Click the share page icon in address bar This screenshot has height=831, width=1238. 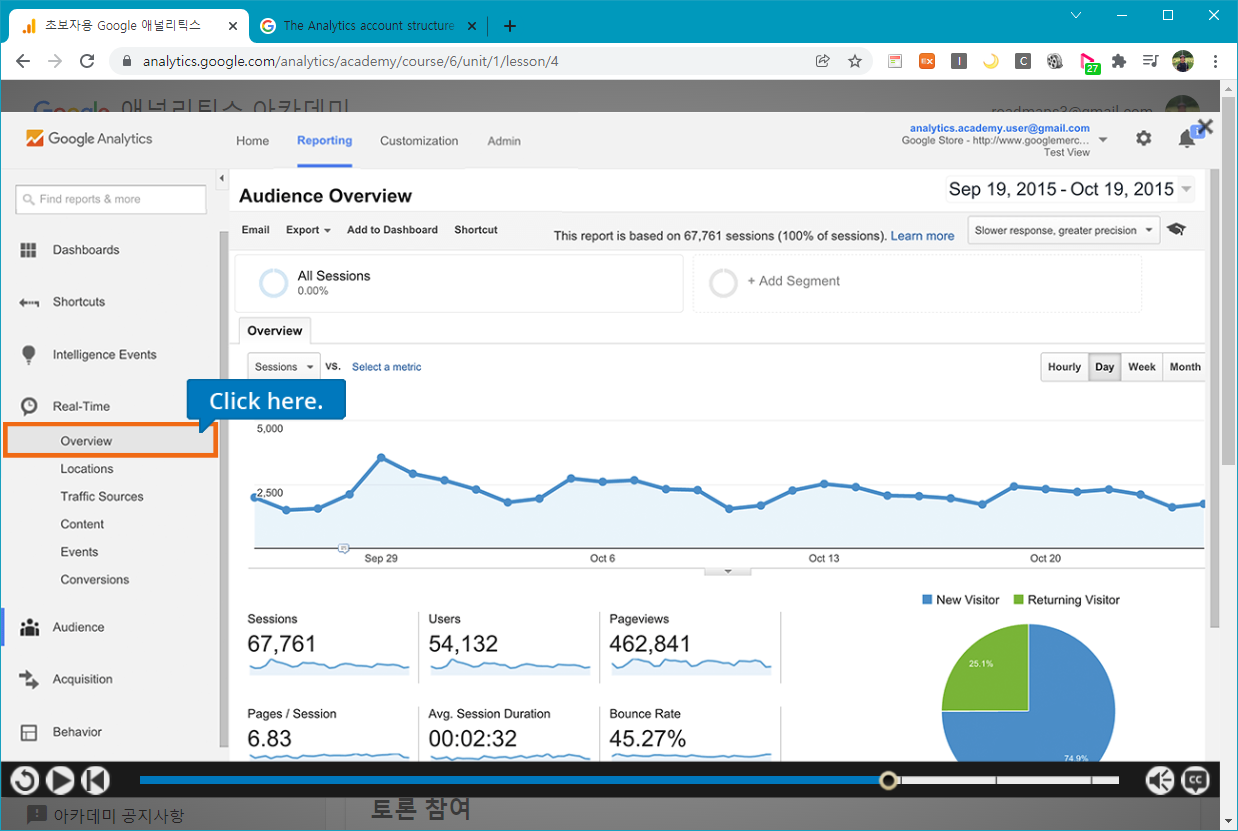[x=823, y=61]
